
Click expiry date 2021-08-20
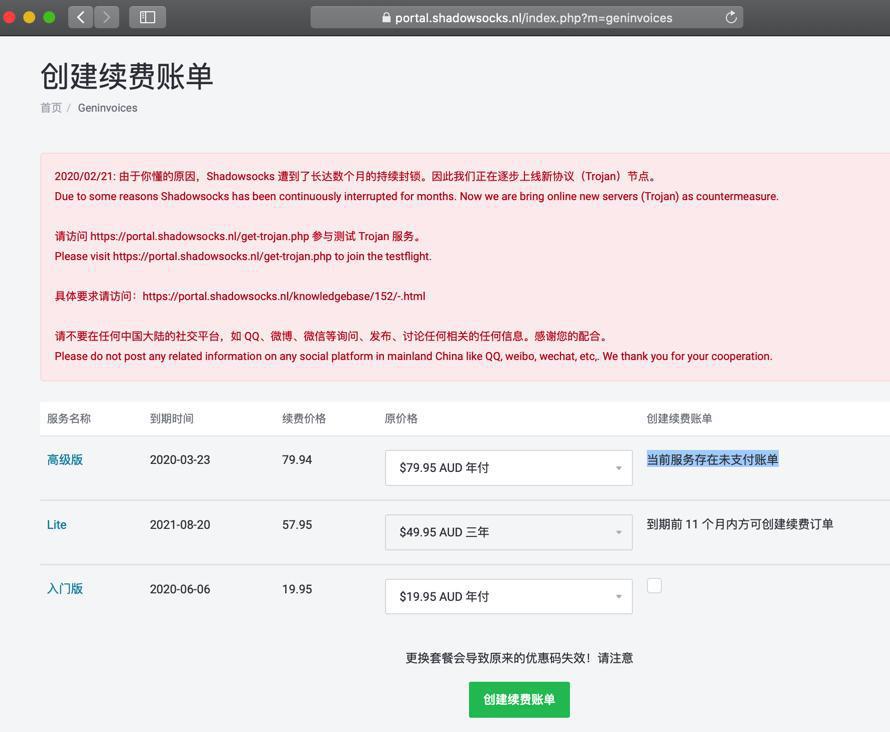tap(180, 525)
